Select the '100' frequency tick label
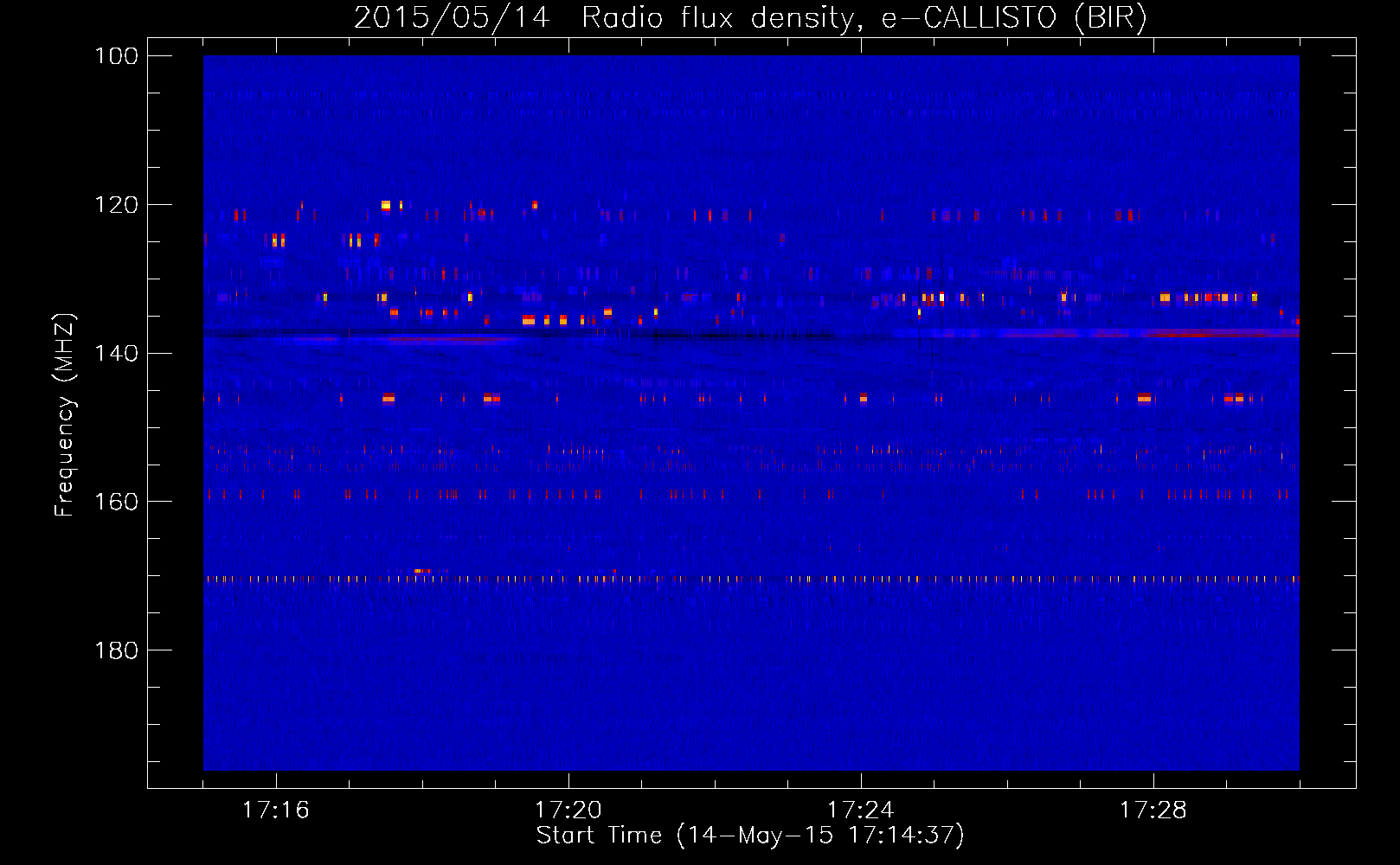This screenshot has height=865, width=1400. [x=116, y=56]
